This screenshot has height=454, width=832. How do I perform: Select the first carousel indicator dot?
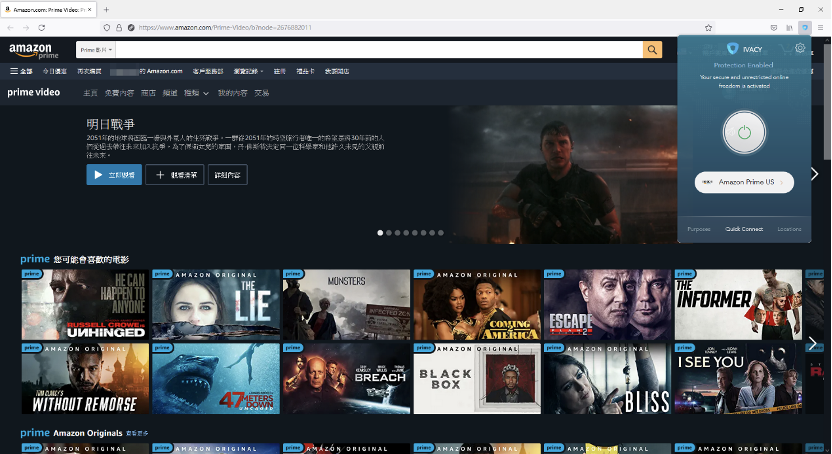click(380, 232)
